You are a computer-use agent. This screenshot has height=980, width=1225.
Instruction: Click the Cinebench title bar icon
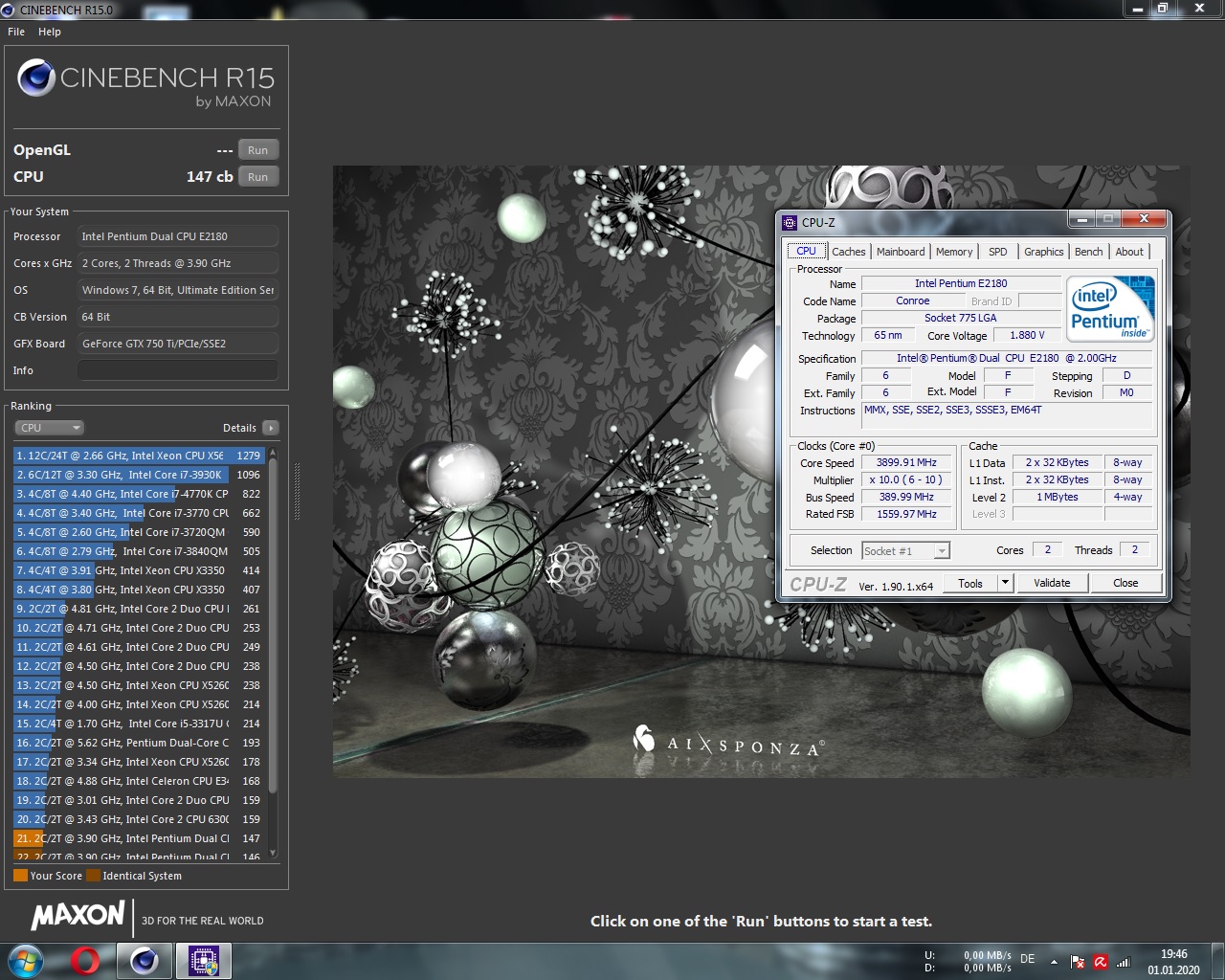pyautogui.click(x=9, y=10)
